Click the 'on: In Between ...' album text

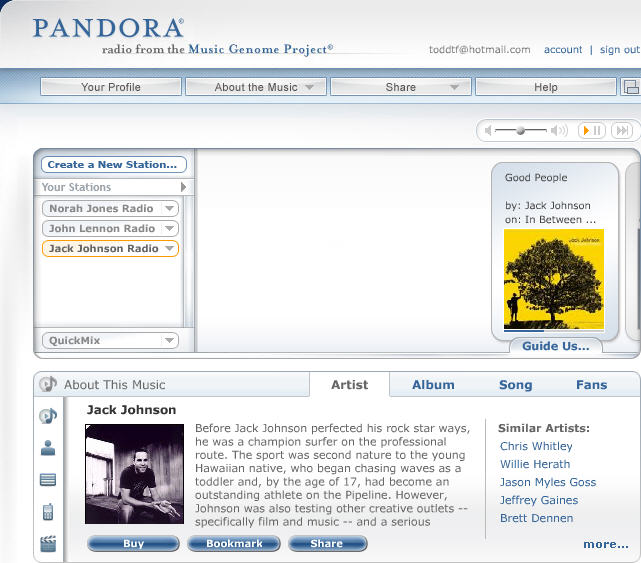click(x=550, y=220)
